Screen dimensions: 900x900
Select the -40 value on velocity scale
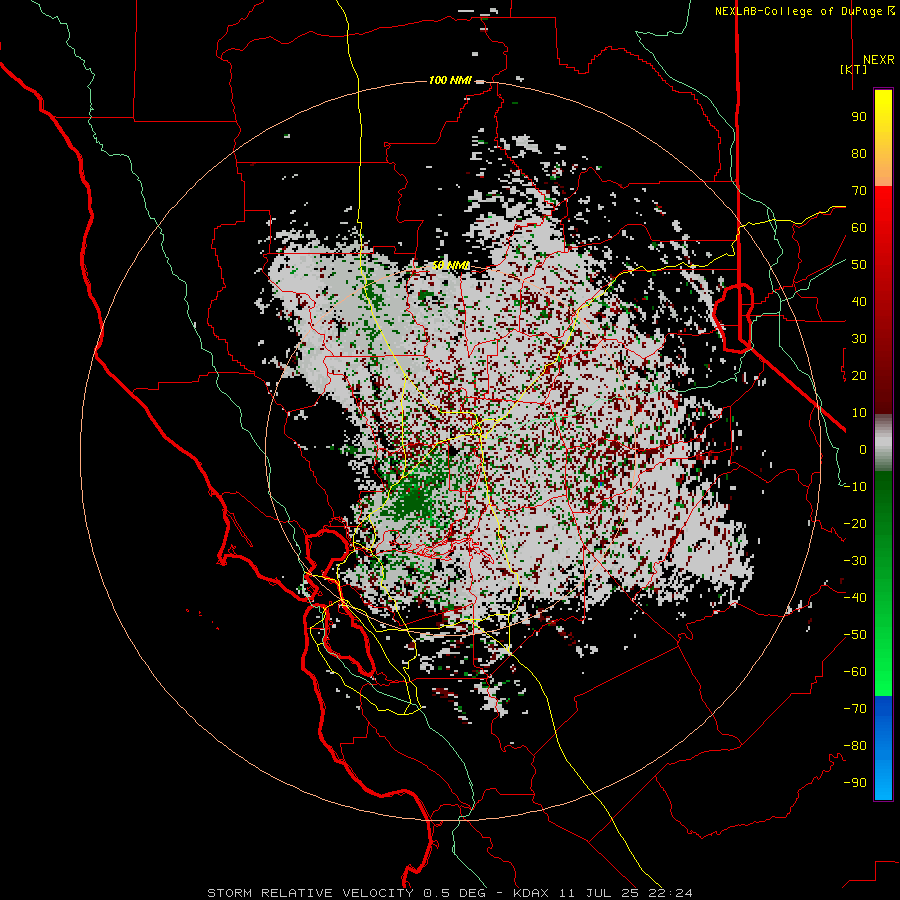(x=855, y=598)
